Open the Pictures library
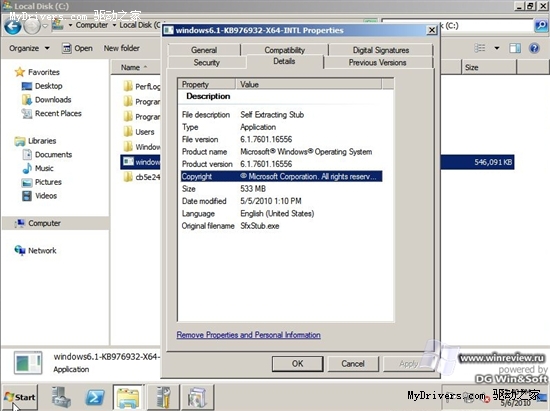 coord(42,182)
